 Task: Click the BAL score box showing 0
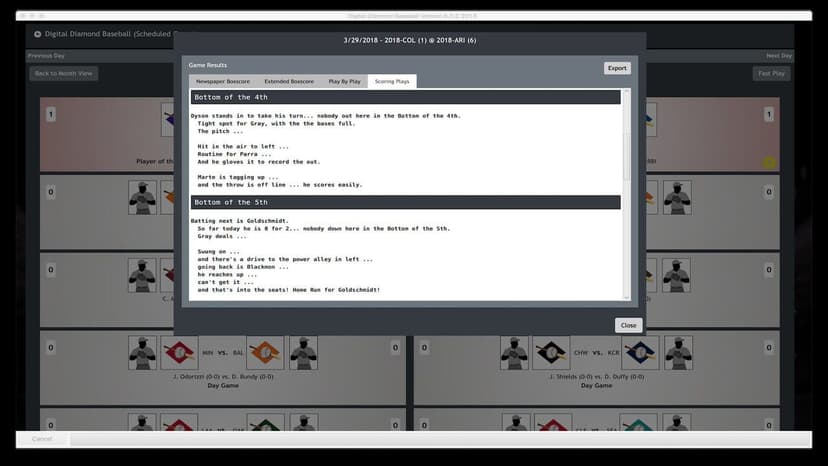point(395,348)
